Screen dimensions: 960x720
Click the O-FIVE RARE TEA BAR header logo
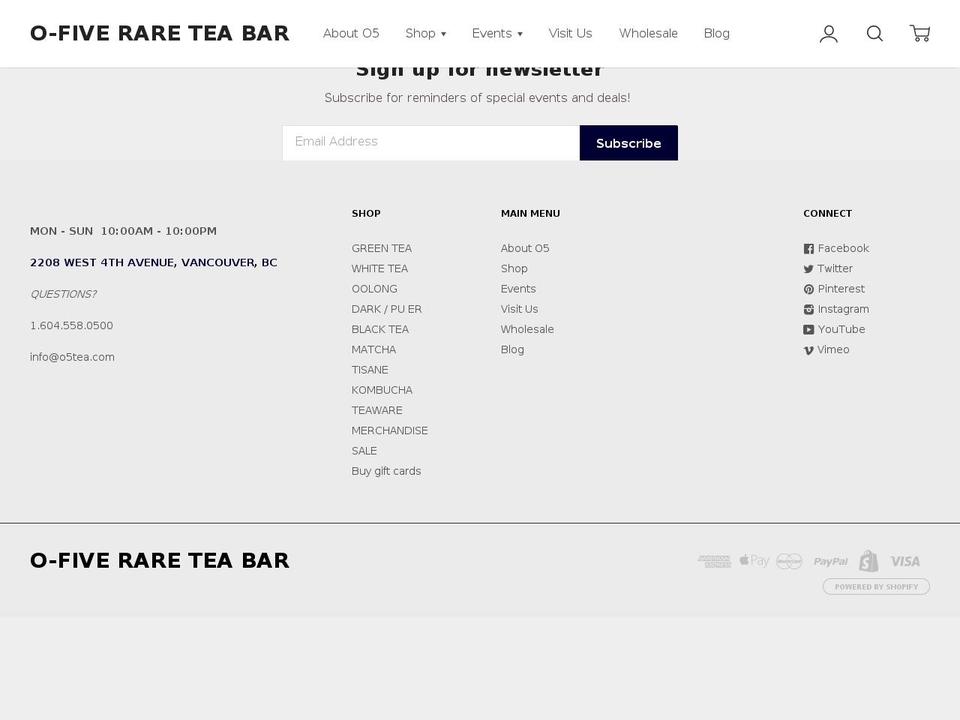[160, 33]
